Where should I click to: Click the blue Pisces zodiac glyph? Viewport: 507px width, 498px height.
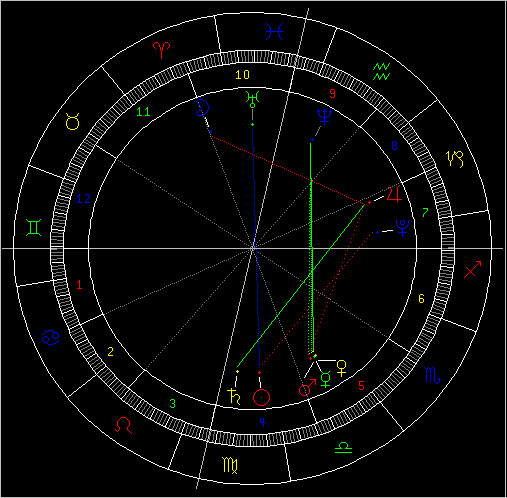[x=275, y=32]
